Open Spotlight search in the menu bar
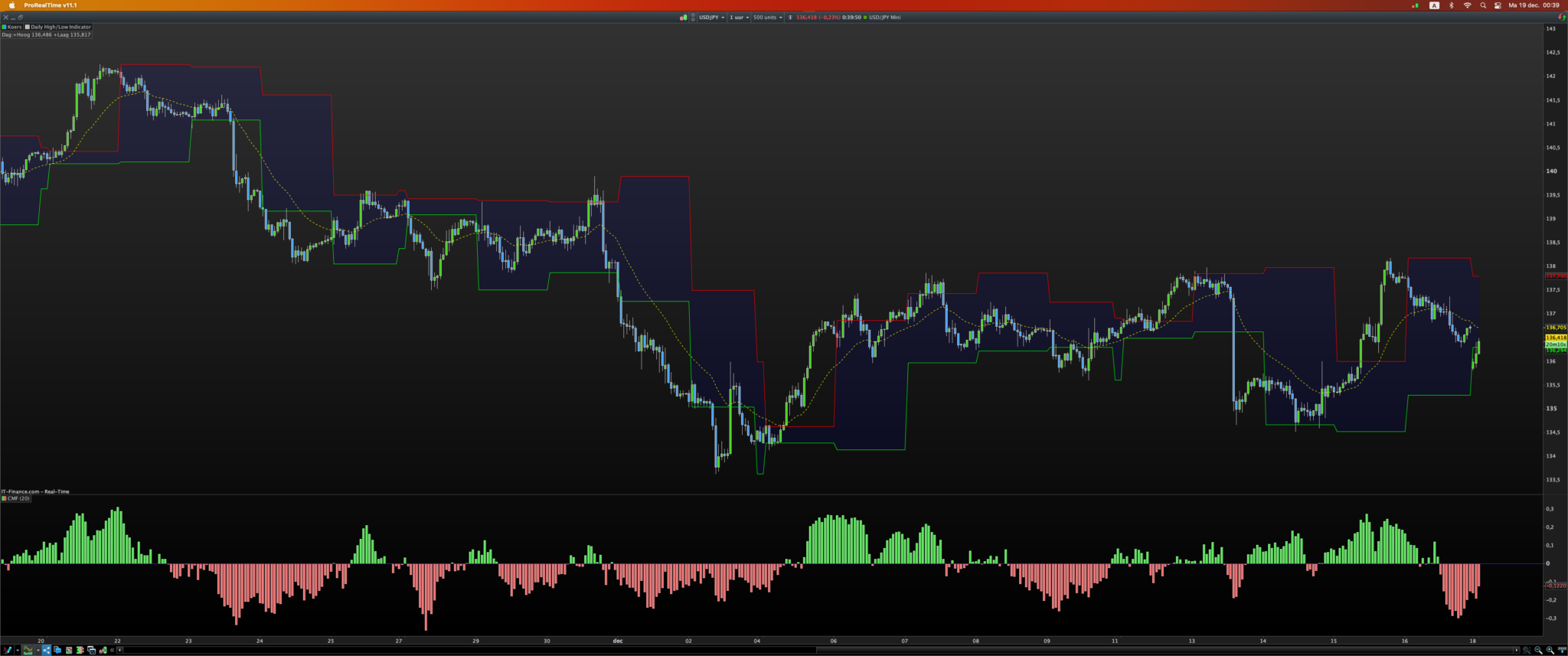 1483,5
